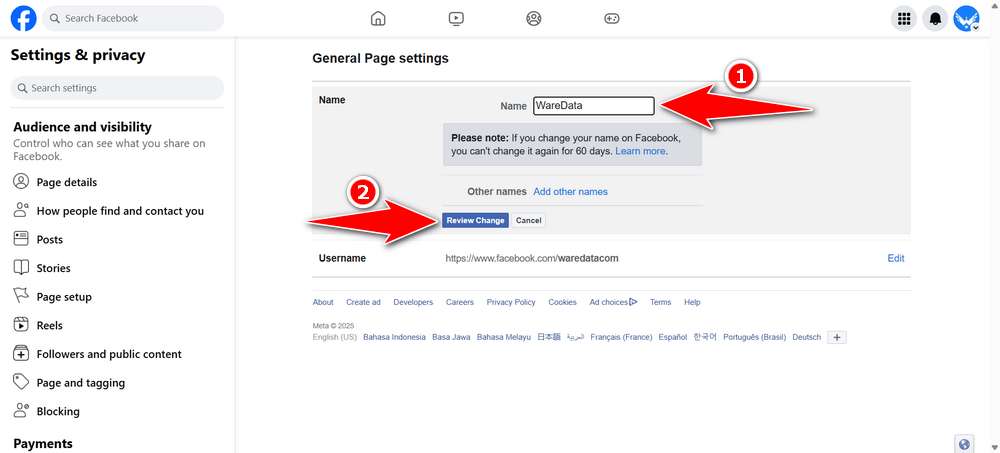Switch language to 日本語
The width and height of the screenshot is (1000, 453).
(548, 337)
